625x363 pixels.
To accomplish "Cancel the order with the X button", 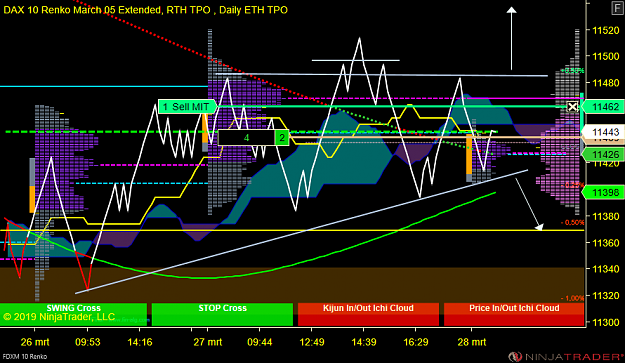I will point(572,107).
